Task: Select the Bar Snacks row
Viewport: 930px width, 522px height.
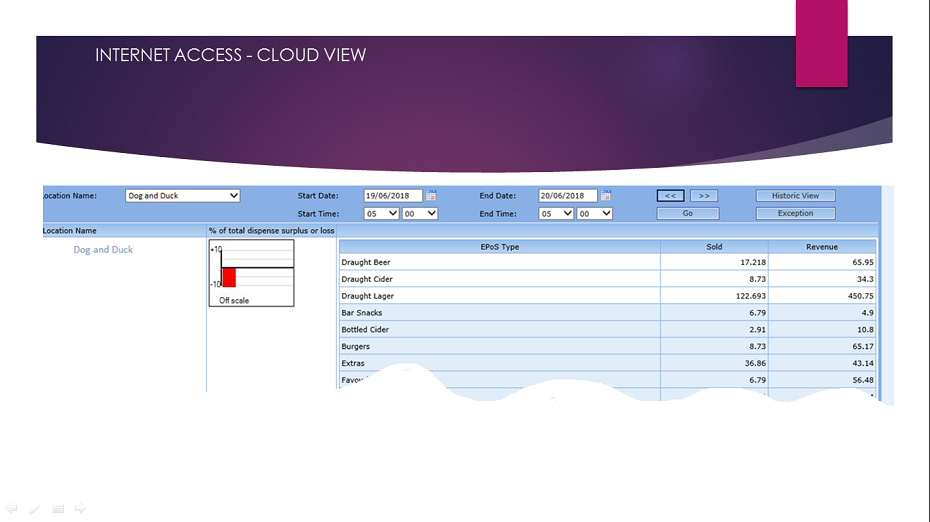Action: tap(607, 313)
